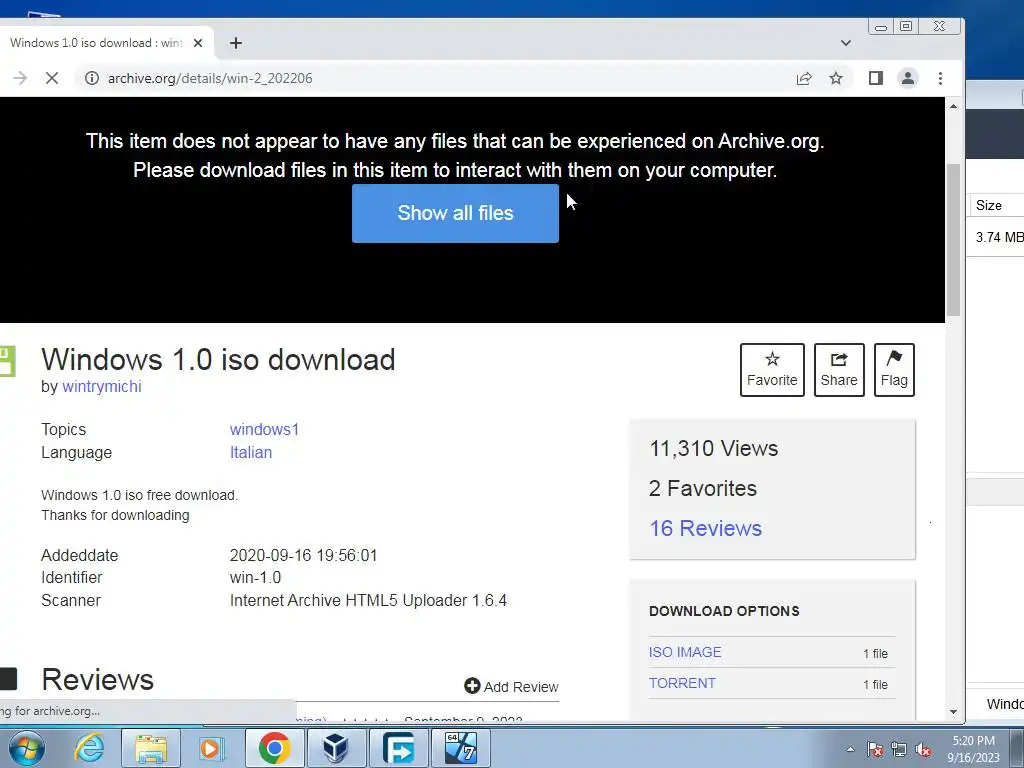Click the vertical scrollbar thumb
Image resolution: width=1024 pixels, height=768 pixels.
tap(953, 240)
